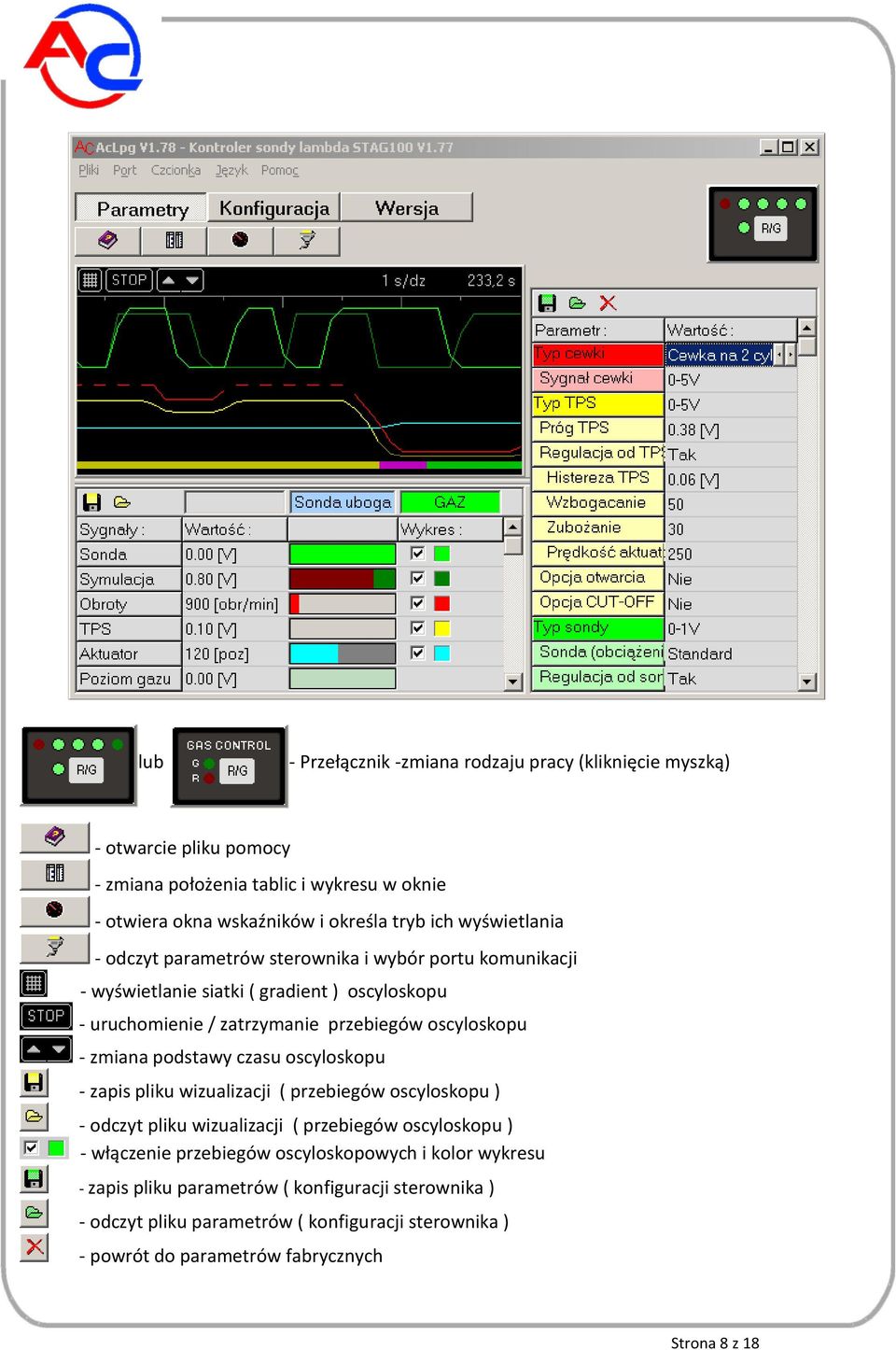
Task: Open the gauges indicator window icon in toolbar
Action: pos(240,240)
